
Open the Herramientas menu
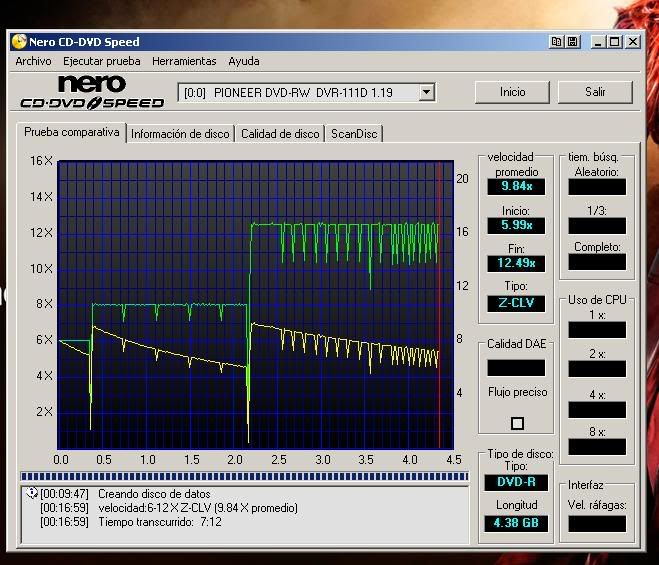(x=184, y=61)
